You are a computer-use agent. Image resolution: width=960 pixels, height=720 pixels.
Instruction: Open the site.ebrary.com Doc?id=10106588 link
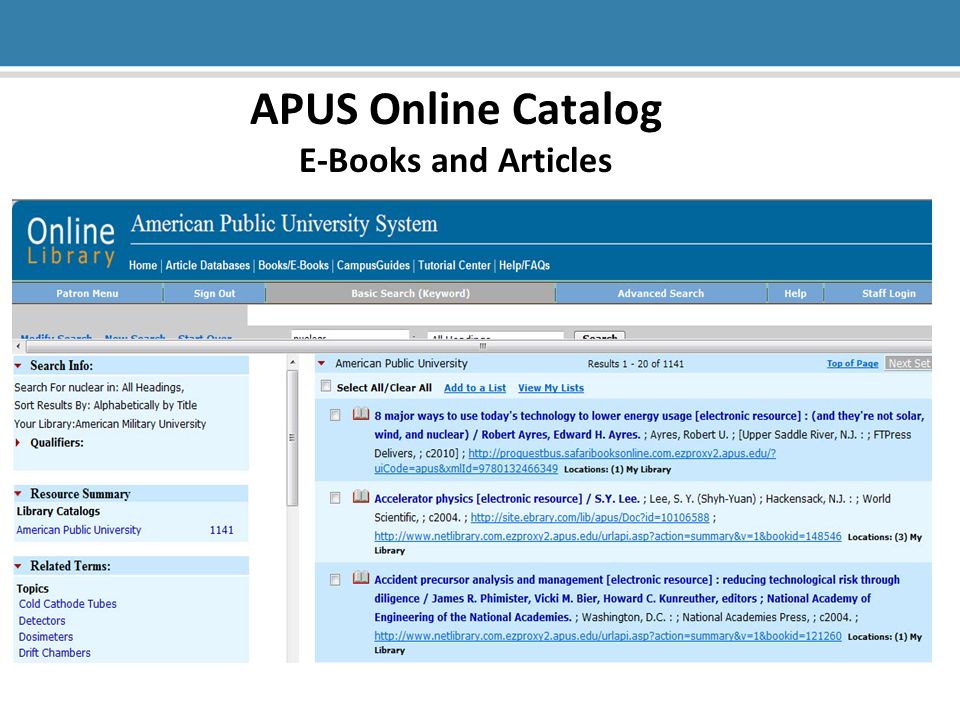(x=590, y=518)
